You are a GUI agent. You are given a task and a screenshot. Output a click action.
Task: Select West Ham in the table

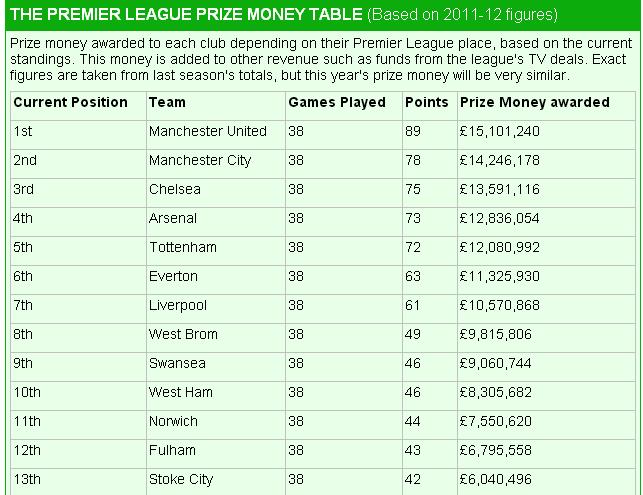pos(181,392)
